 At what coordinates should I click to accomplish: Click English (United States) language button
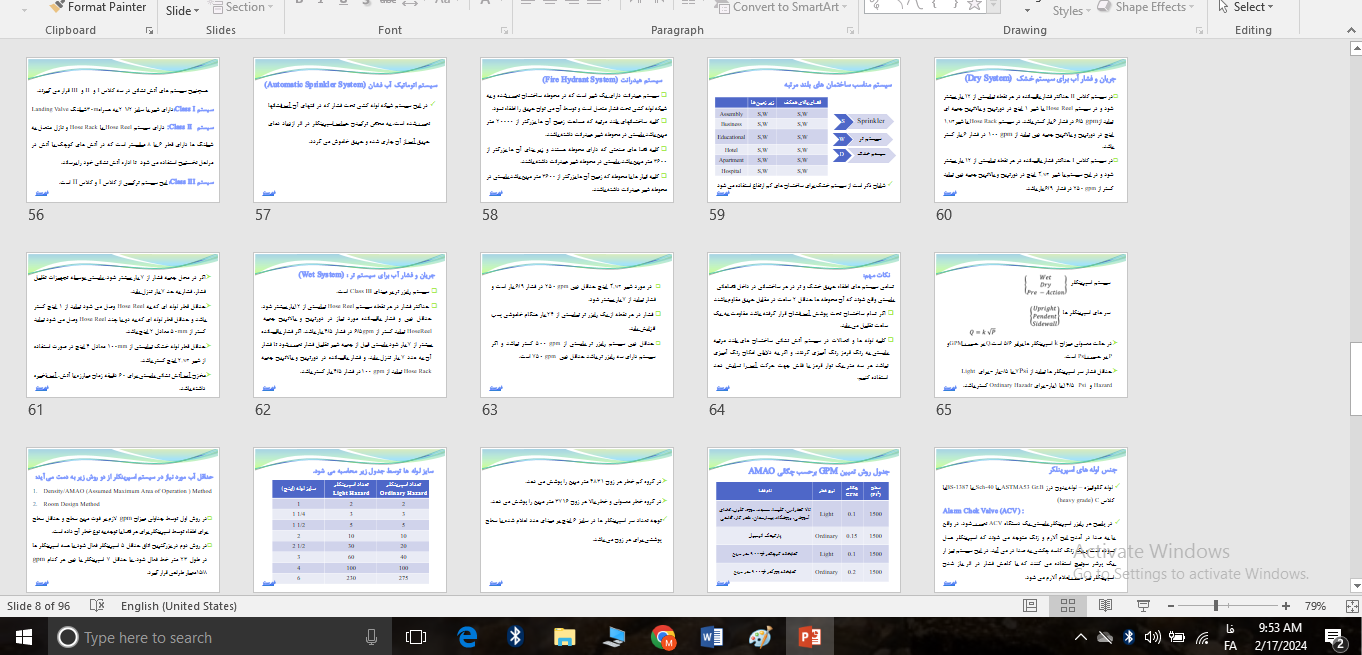pyautogui.click(x=179, y=606)
